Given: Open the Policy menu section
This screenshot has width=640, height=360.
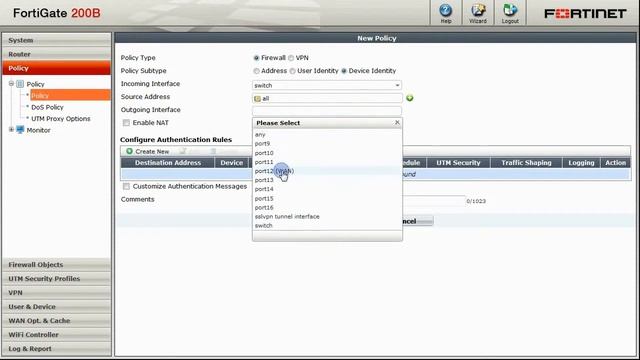Looking at the screenshot, I should tap(56, 68).
